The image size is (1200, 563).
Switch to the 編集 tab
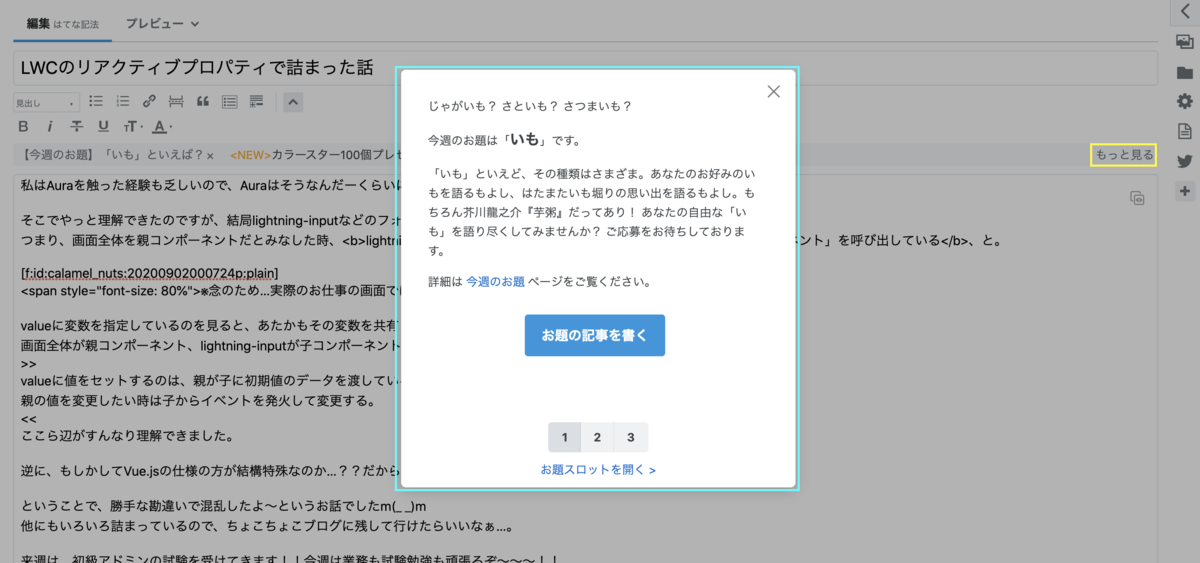[62, 23]
